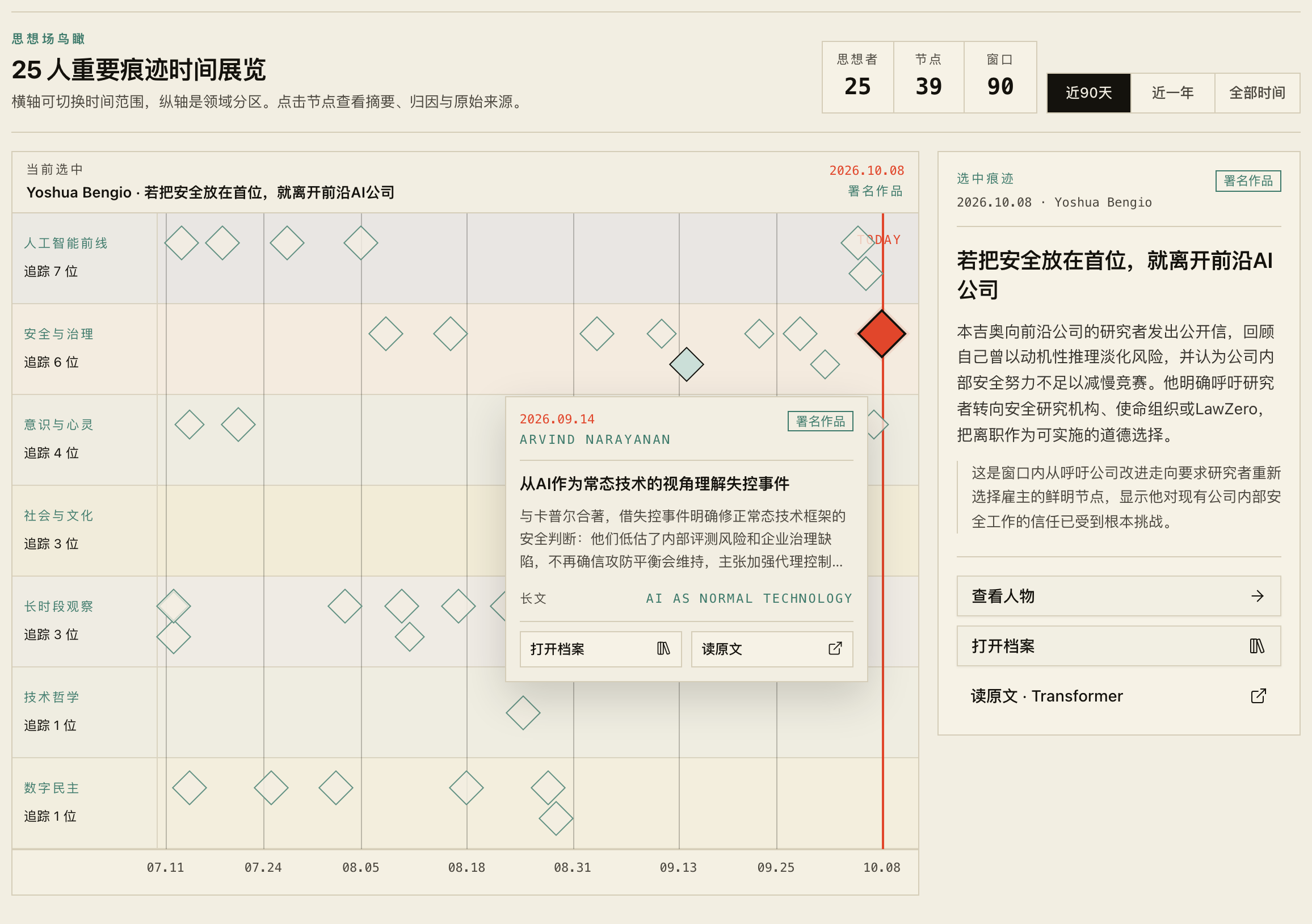Click the 署名作品 tag in side panel
This screenshot has height=924, width=1312.
1248,181
